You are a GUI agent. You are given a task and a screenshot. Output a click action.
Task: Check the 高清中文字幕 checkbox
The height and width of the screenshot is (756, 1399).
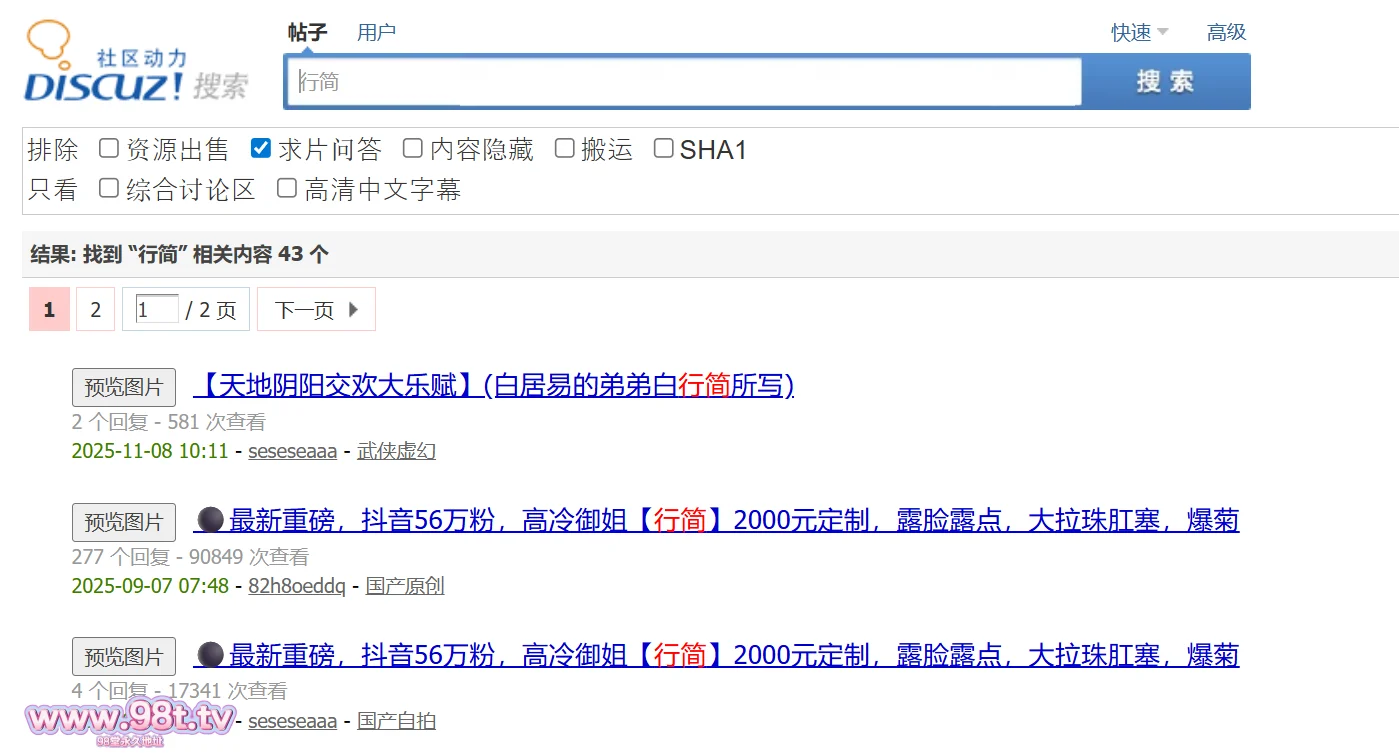[287, 188]
